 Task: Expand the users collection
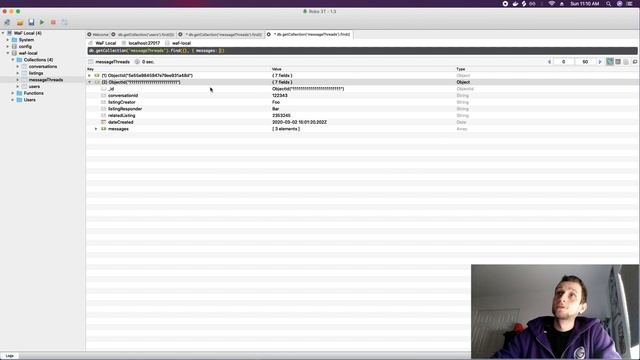point(18,87)
